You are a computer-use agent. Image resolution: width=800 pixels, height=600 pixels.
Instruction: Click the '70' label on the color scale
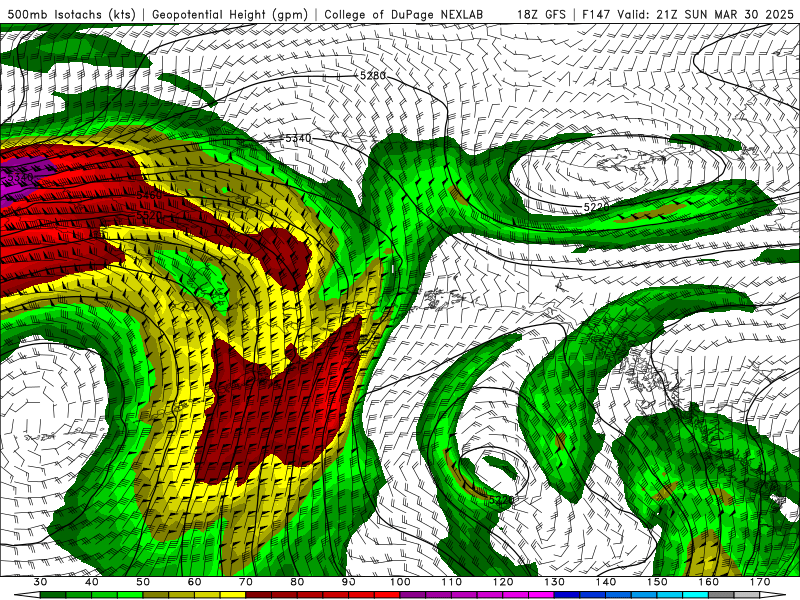coord(246,582)
